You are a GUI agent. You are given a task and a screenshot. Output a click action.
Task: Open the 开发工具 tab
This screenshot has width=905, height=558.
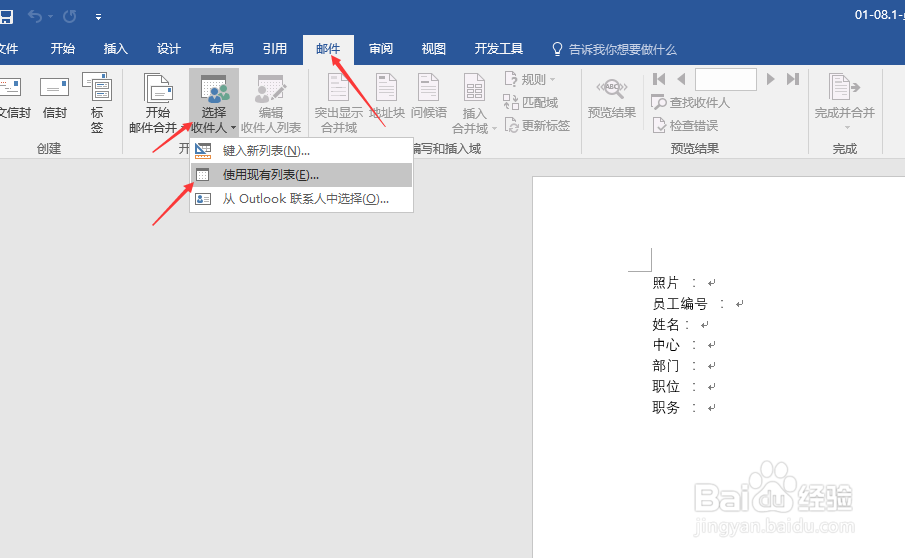(x=499, y=49)
